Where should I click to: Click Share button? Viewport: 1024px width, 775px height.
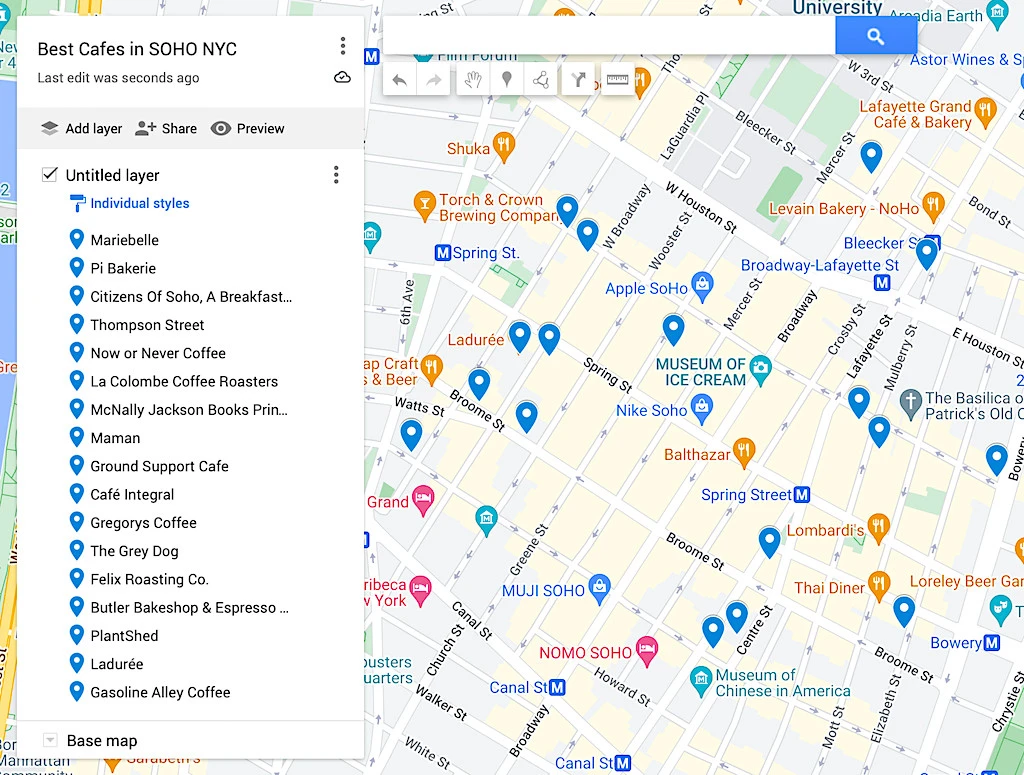166,128
